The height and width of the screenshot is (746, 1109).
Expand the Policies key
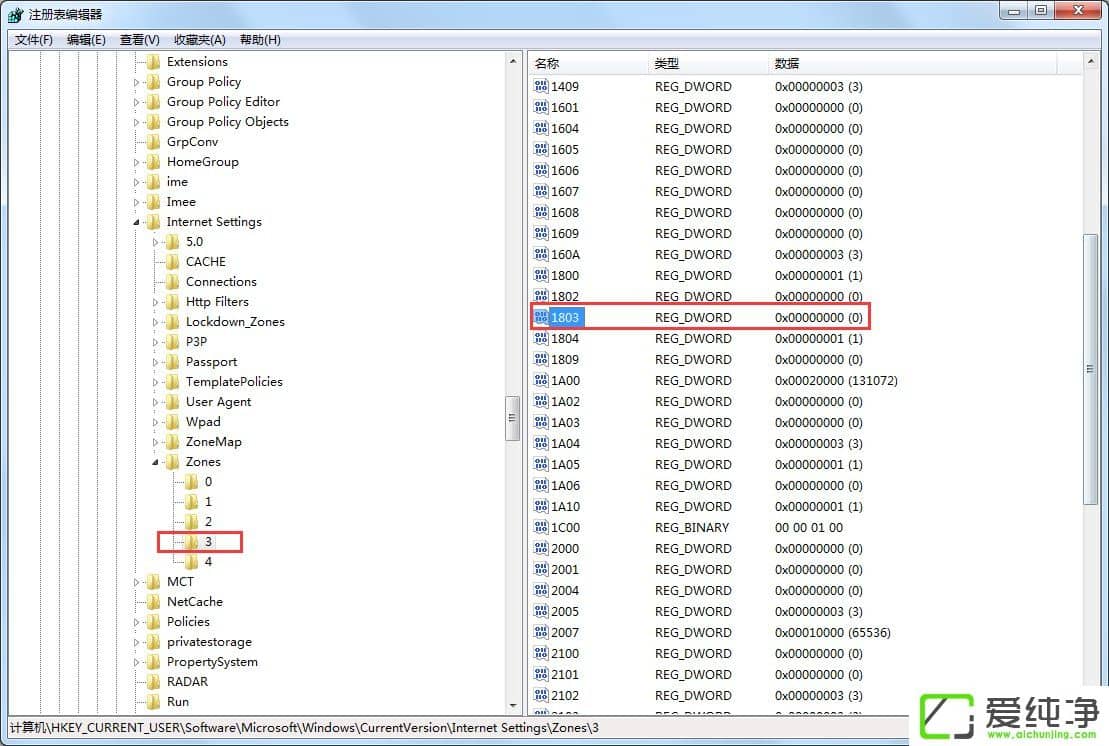(137, 622)
